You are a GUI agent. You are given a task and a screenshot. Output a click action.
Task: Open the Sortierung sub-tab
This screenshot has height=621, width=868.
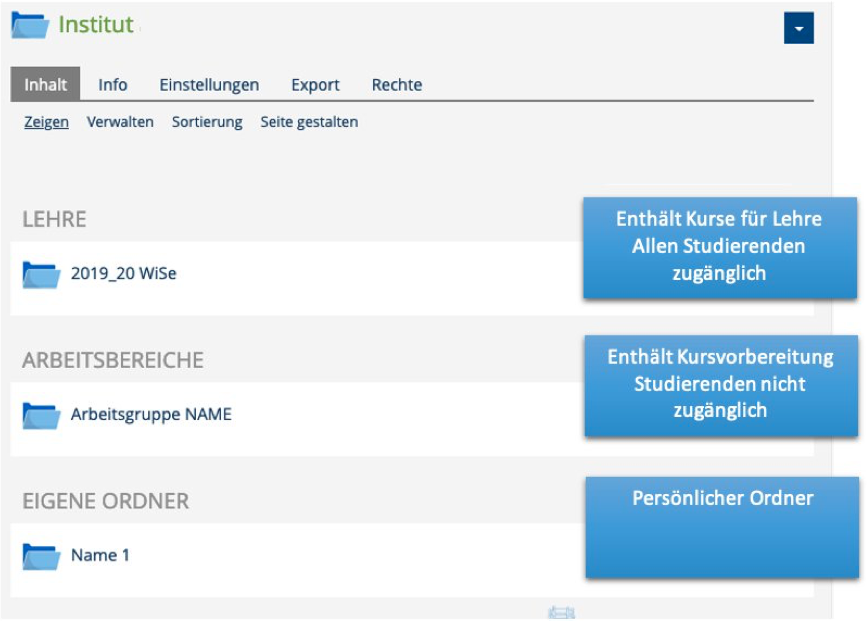pyautogui.click(x=207, y=122)
